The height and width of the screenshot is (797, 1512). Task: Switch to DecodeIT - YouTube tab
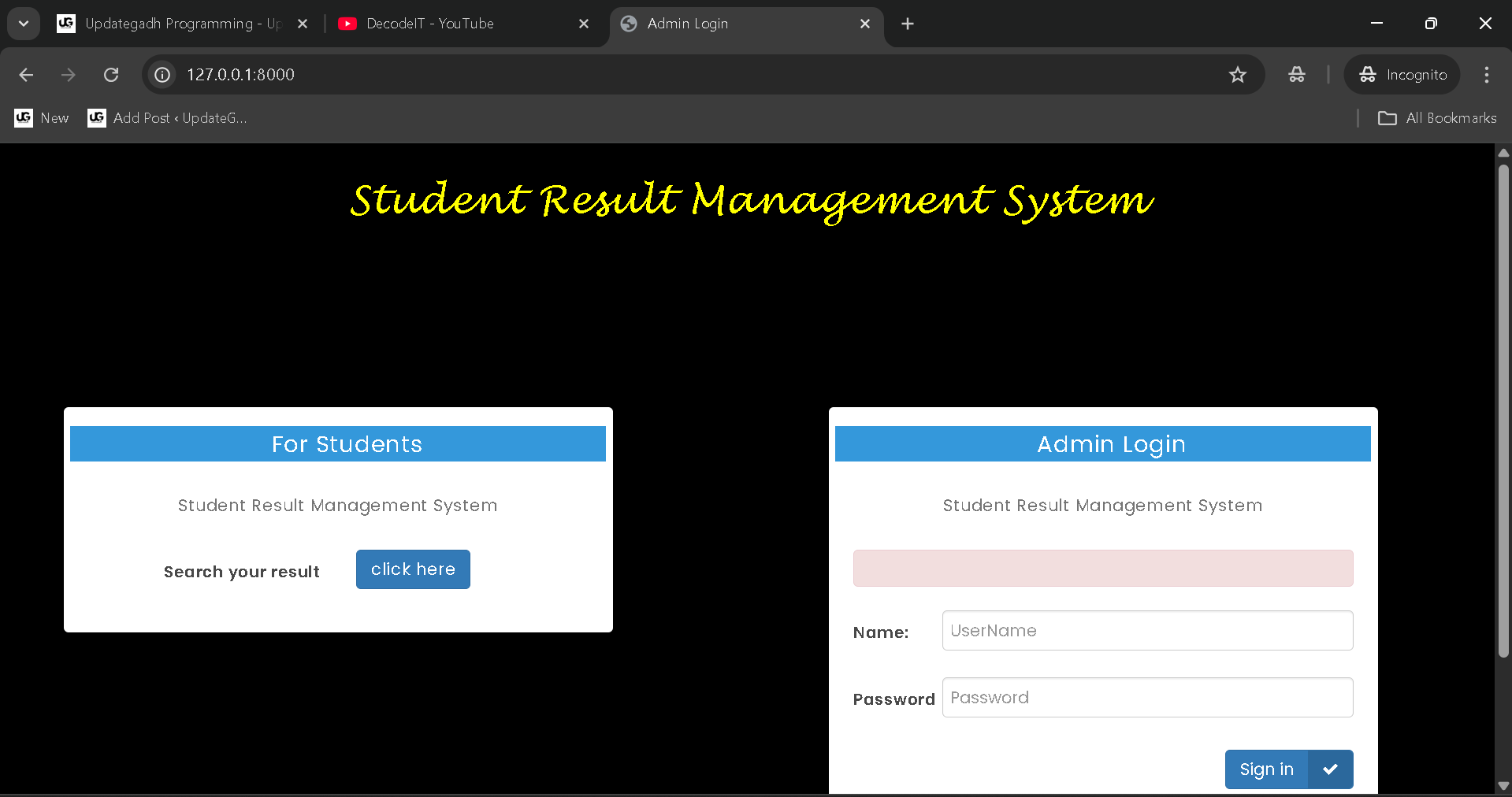441,24
